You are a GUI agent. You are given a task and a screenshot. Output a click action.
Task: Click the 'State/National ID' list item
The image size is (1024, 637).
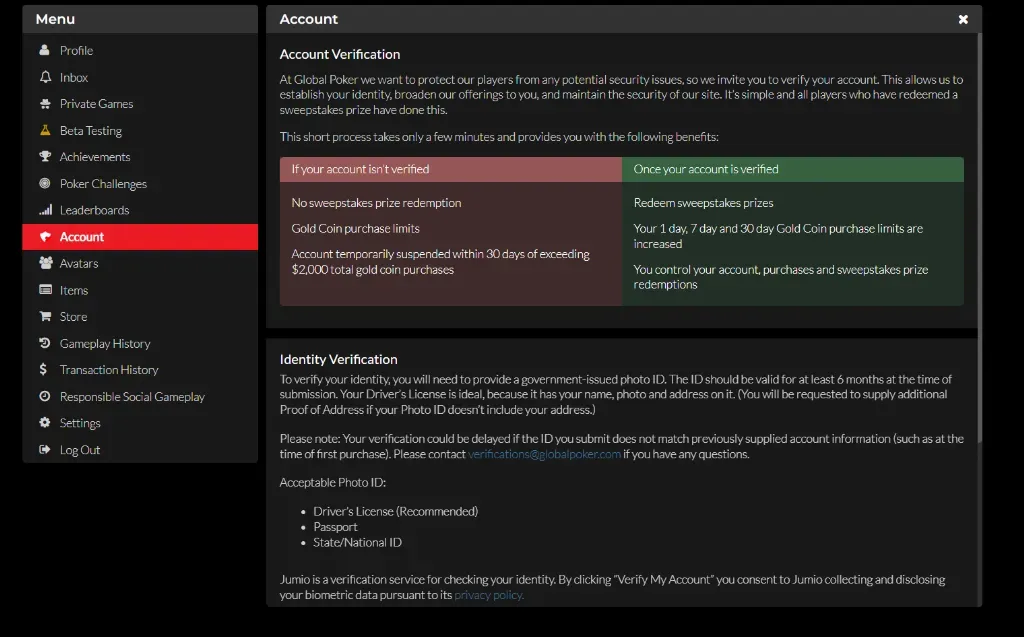[x=357, y=542]
